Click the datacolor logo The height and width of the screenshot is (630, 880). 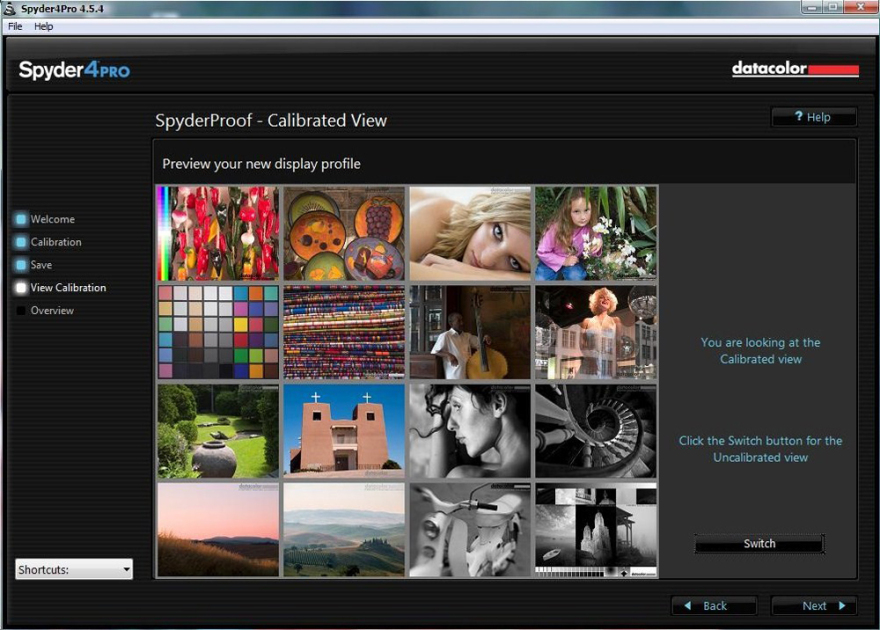coord(795,69)
